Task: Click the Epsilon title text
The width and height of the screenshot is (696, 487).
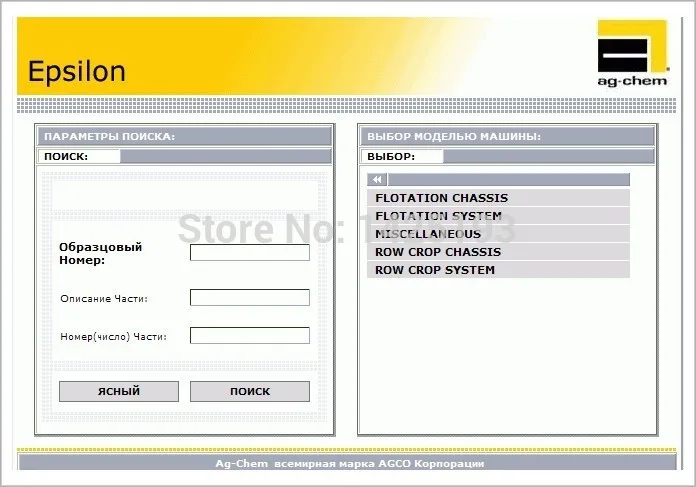Action: (77, 71)
